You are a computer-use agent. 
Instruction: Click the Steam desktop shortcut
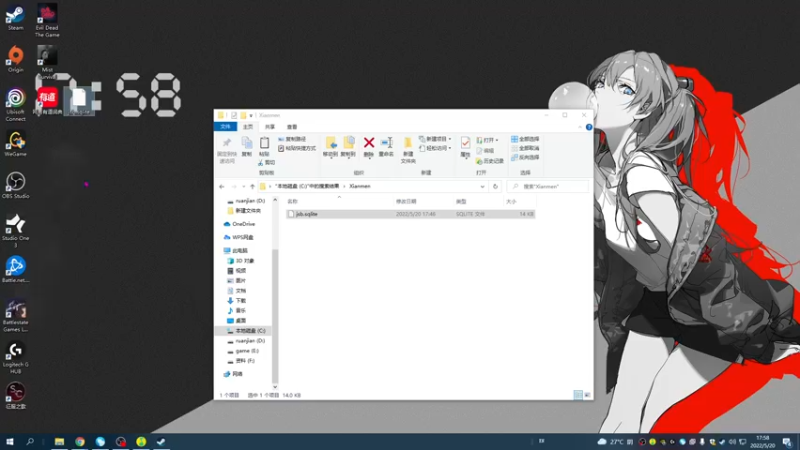(x=15, y=17)
